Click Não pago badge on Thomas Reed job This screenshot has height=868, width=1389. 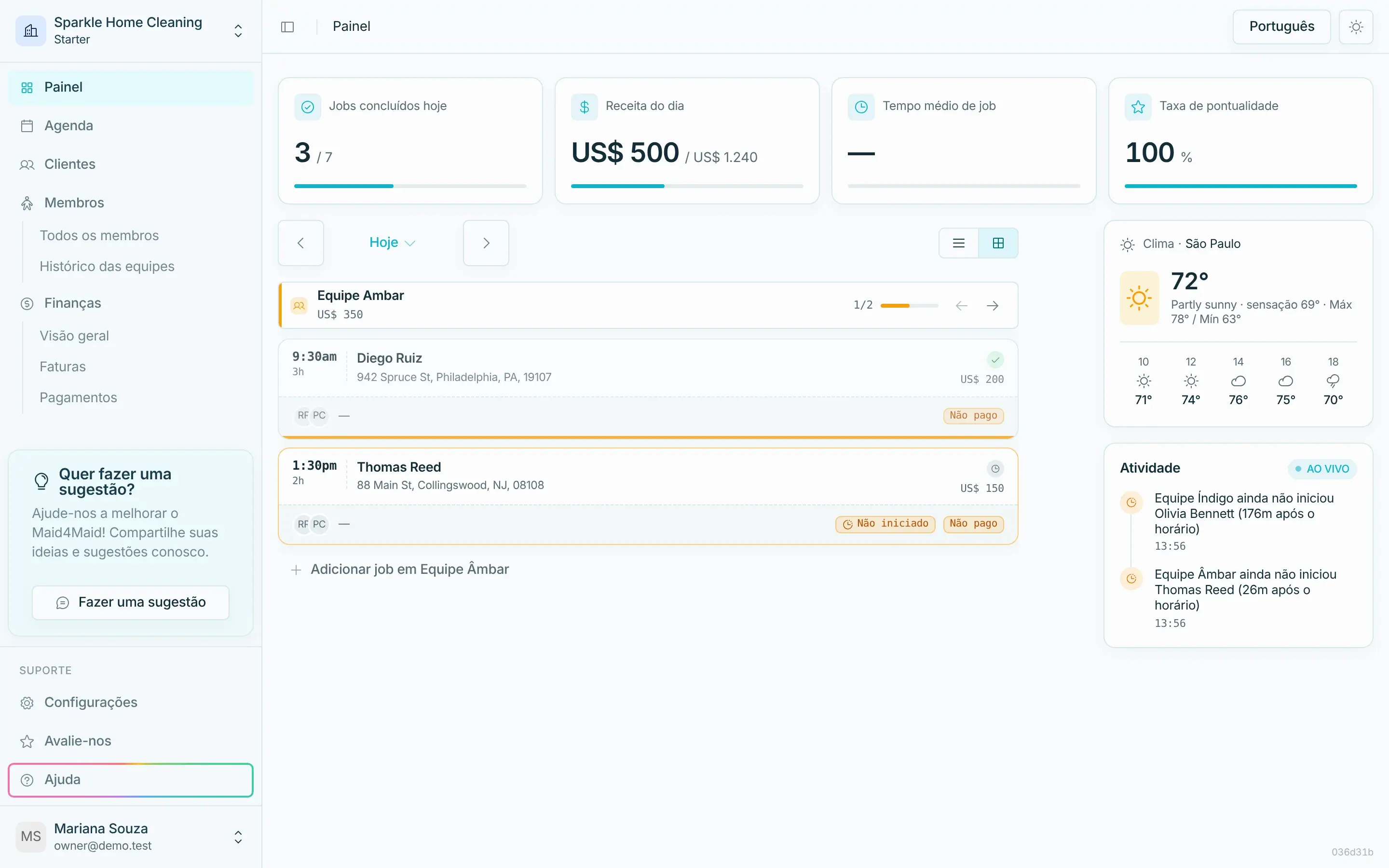973,524
